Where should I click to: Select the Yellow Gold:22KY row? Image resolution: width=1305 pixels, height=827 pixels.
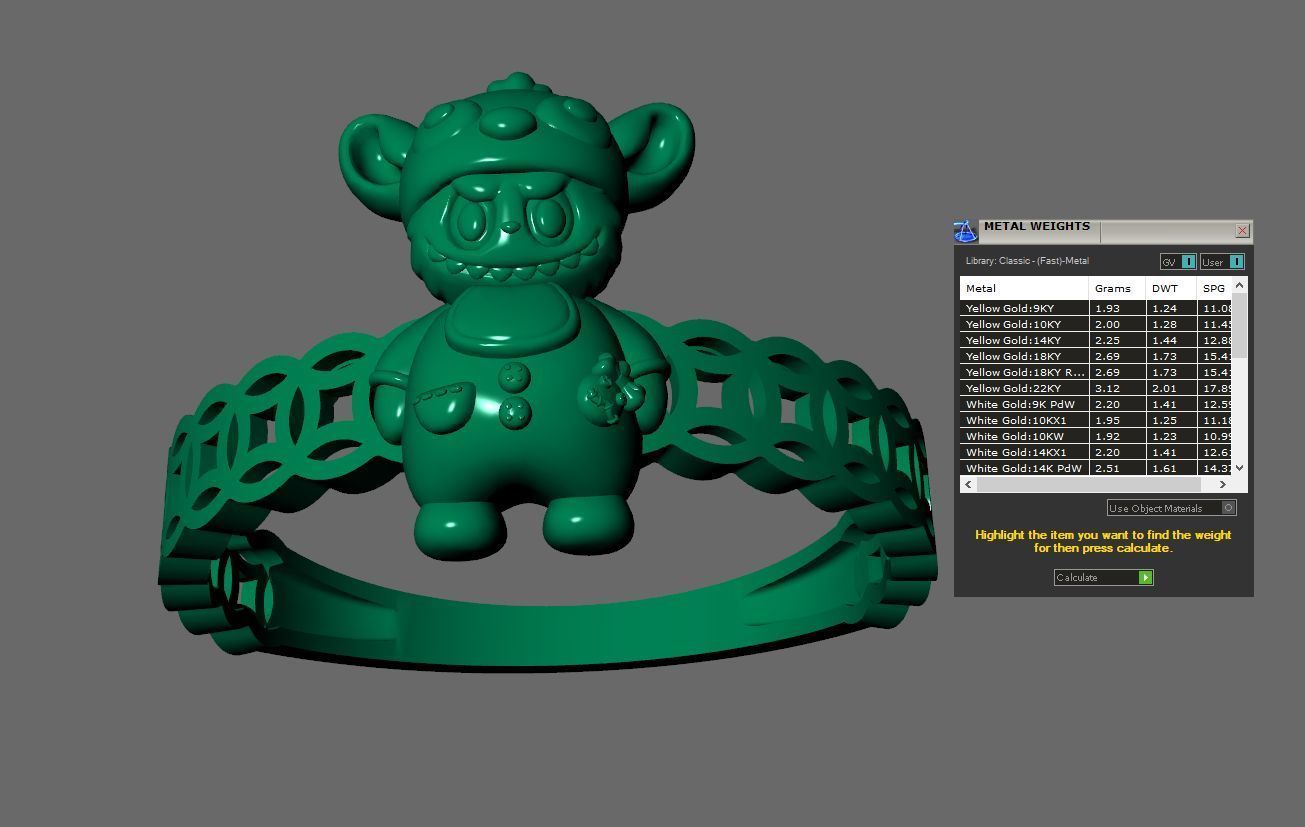(1096, 388)
